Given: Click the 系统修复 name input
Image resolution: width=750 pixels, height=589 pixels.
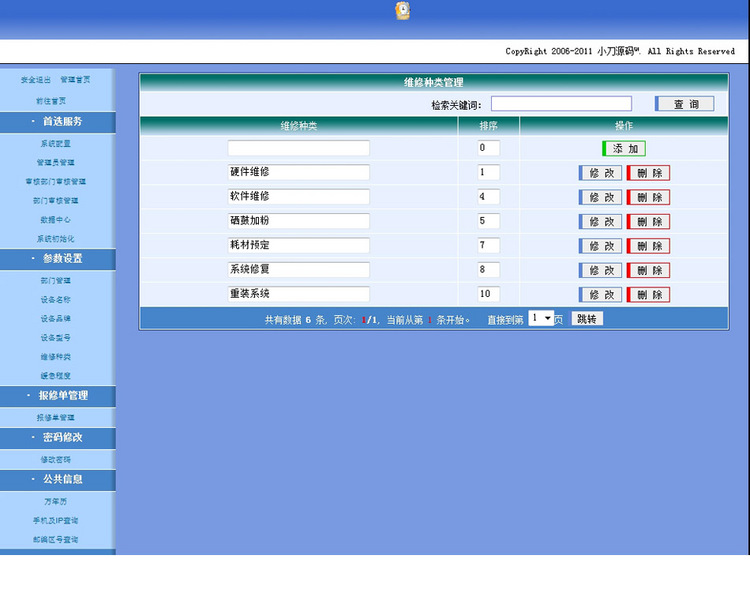Looking at the screenshot, I should click(x=298, y=270).
